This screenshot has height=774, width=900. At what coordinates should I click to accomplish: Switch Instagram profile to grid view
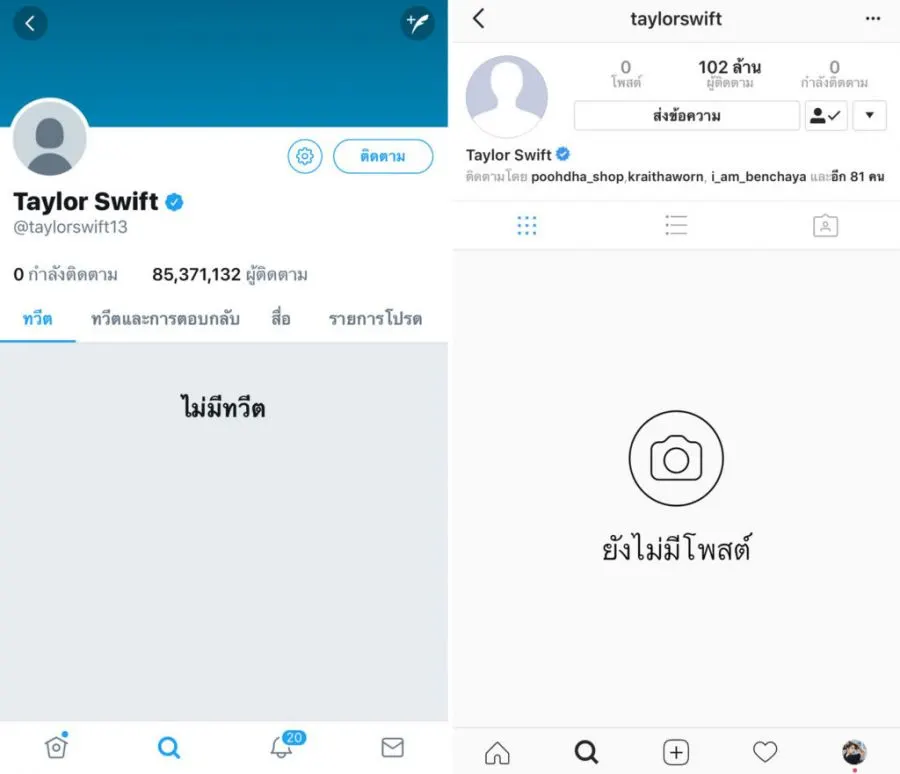pyautogui.click(x=527, y=226)
